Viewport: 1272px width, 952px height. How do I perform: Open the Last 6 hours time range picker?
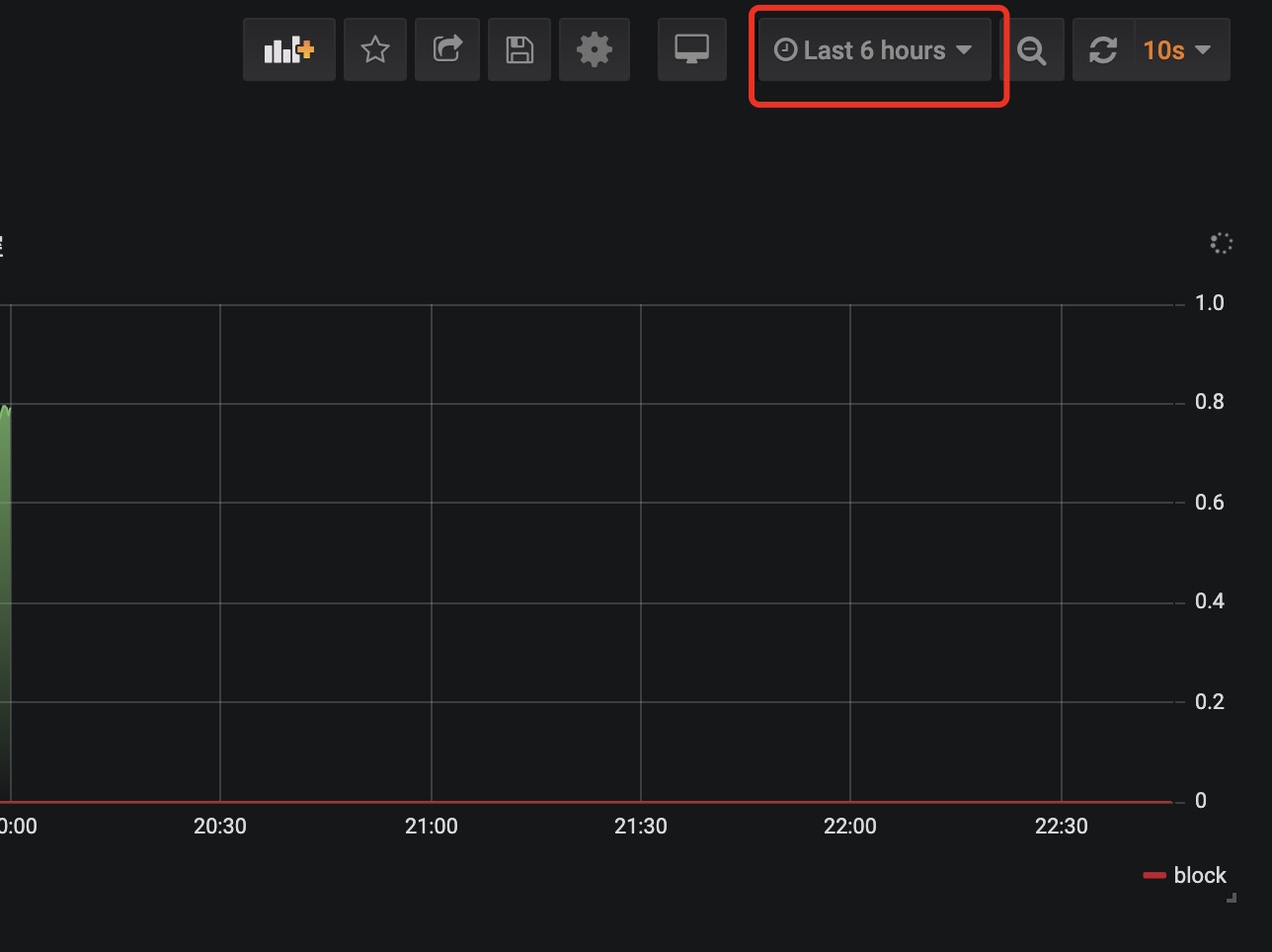pos(874,49)
